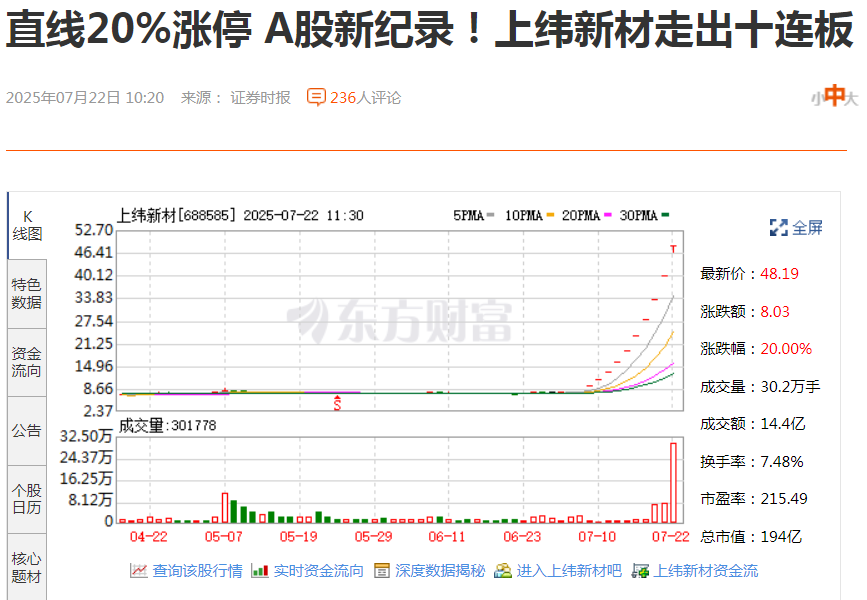Image resolution: width=867 pixels, height=600 pixels.
Task: Open the 公告 tab
Action: pos(27,431)
